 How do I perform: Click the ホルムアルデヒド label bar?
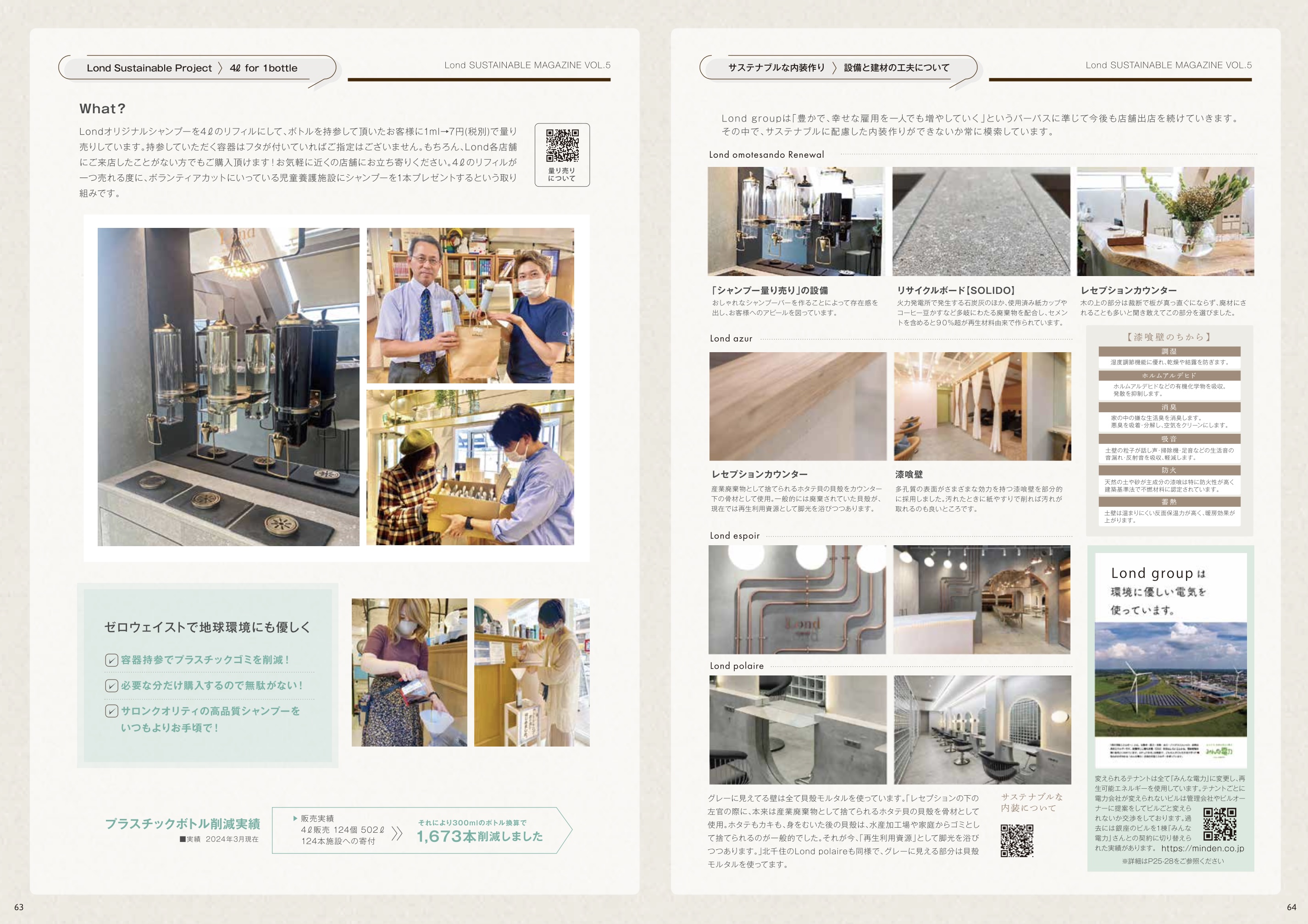[x=1169, y=376]
